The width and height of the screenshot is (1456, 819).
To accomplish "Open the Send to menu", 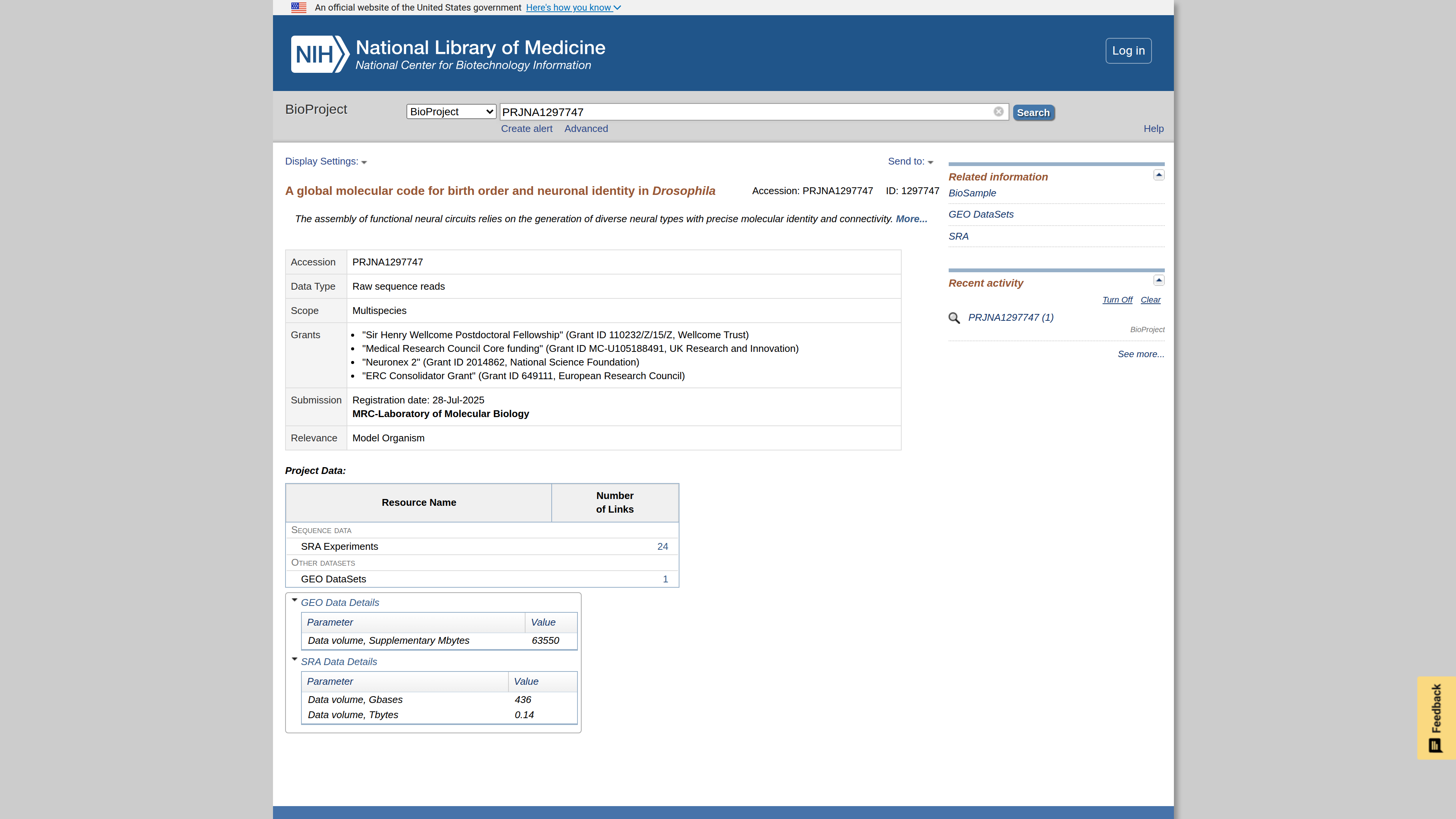I will click(x=910, y=162).
